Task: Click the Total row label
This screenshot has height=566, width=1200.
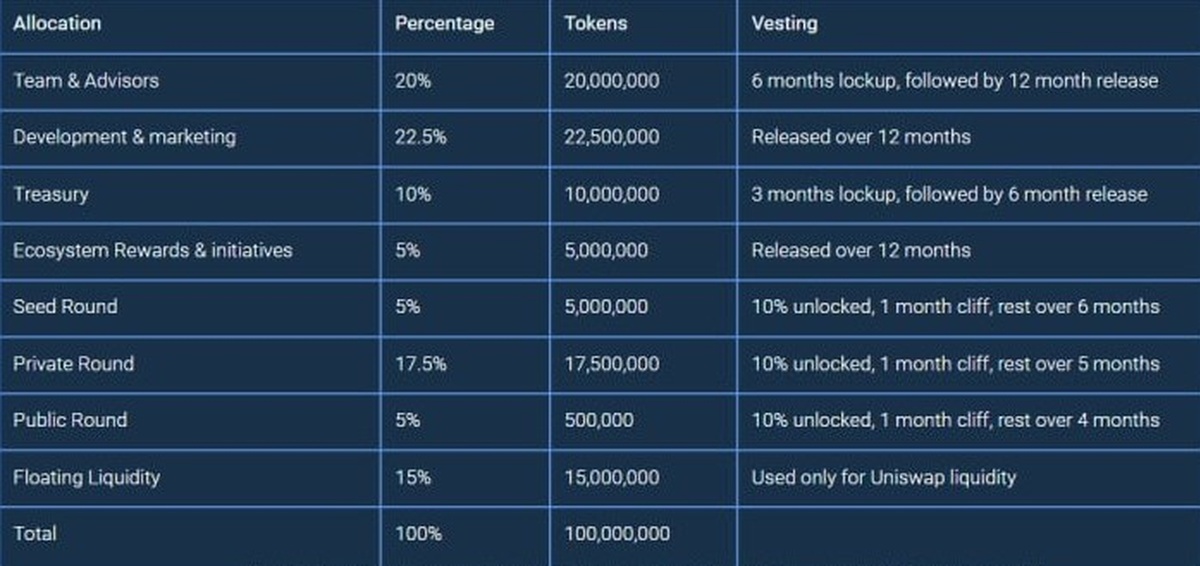Action: pyautogui.click(x=35, y=534)
